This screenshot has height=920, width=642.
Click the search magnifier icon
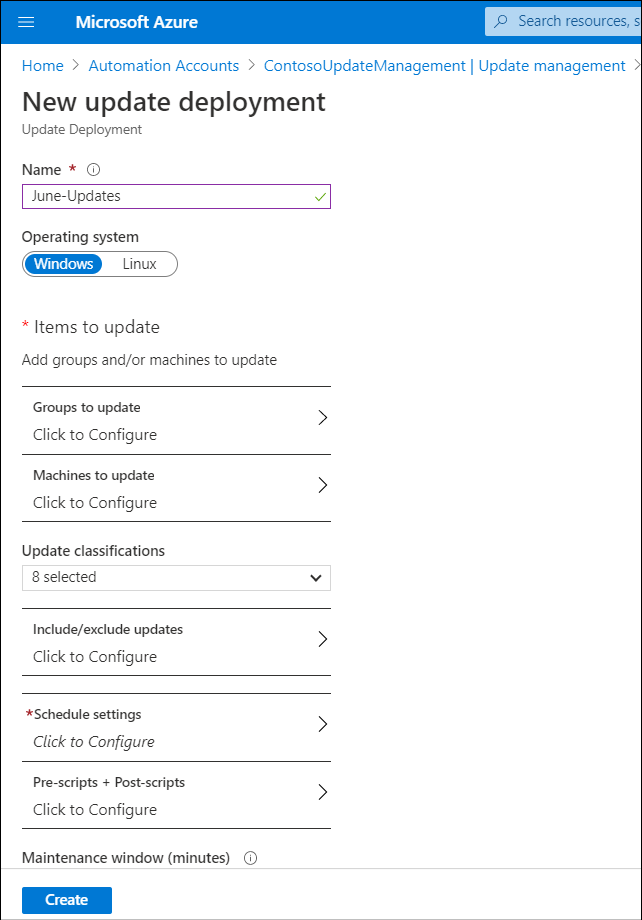(501, 22)
